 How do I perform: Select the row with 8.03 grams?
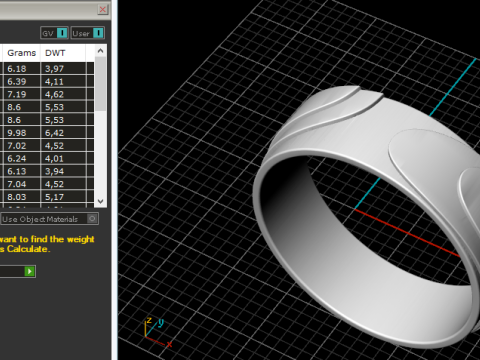(x=47, y=197)
